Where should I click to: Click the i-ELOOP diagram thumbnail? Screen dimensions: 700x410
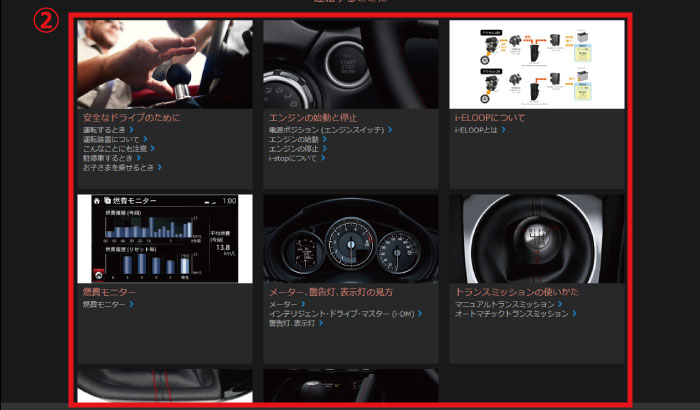tap(537, 64)
